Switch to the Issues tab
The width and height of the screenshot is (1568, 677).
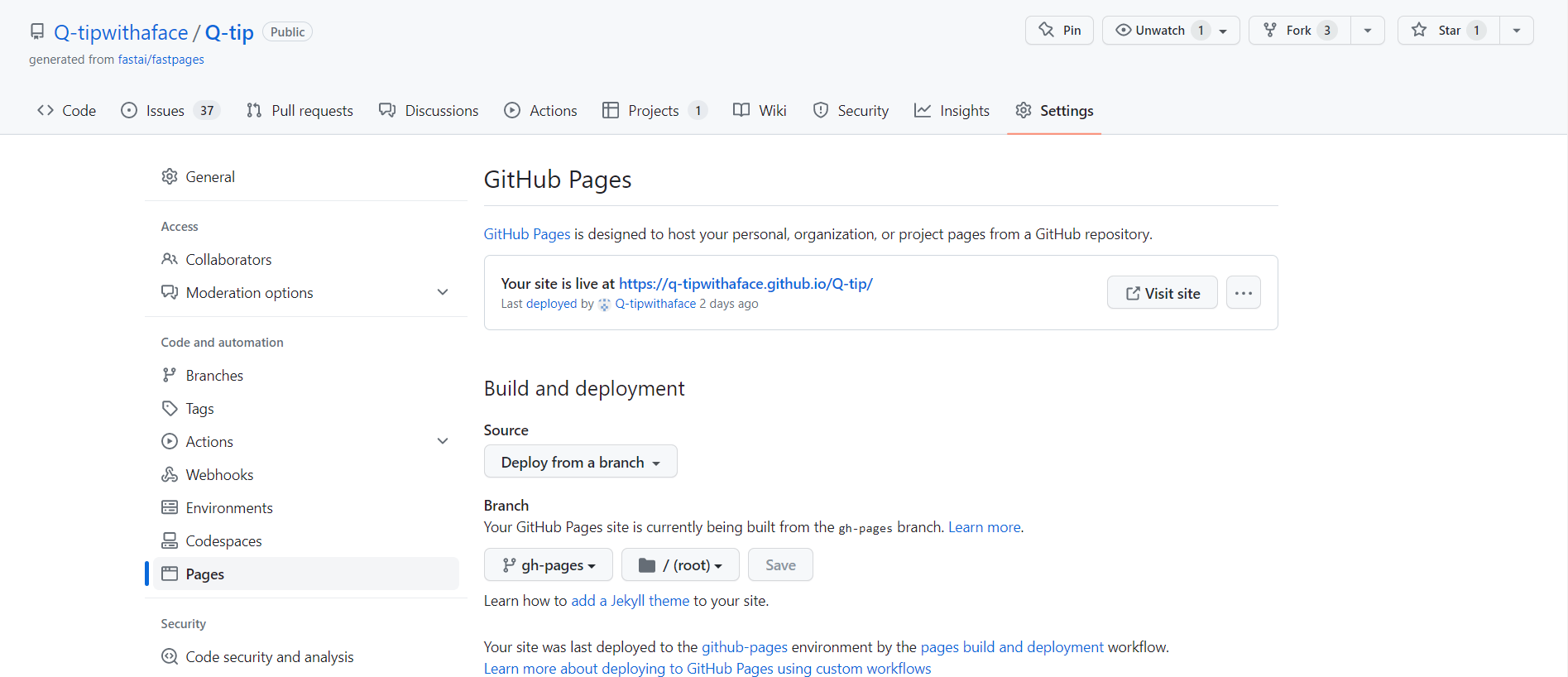[x=170, y=110]
